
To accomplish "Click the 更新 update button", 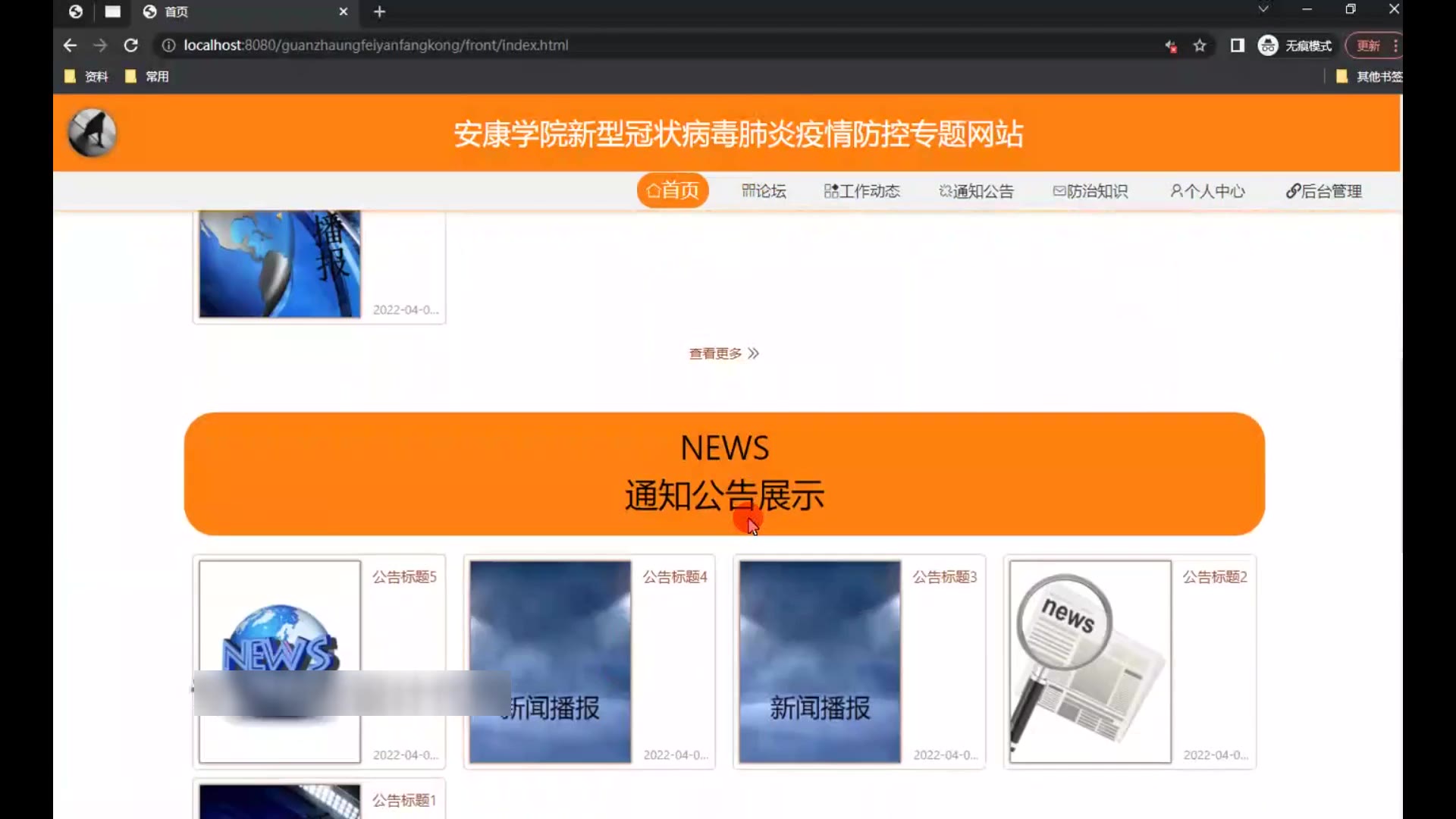I will (x=1369, y=45).
